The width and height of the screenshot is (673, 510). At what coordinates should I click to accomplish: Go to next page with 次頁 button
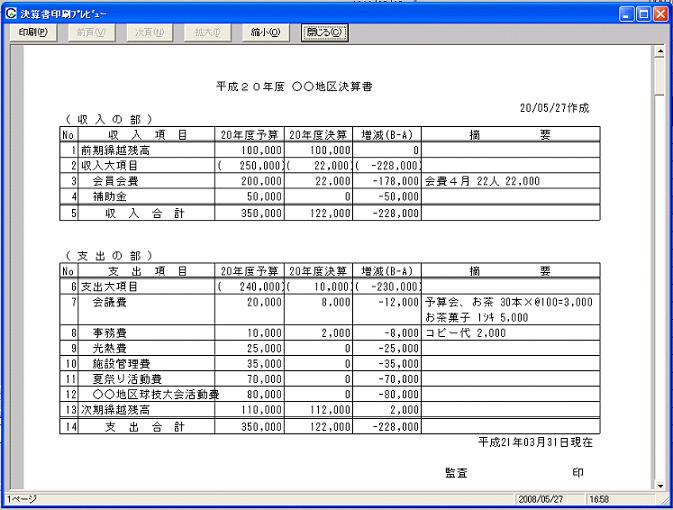(148, 32)
